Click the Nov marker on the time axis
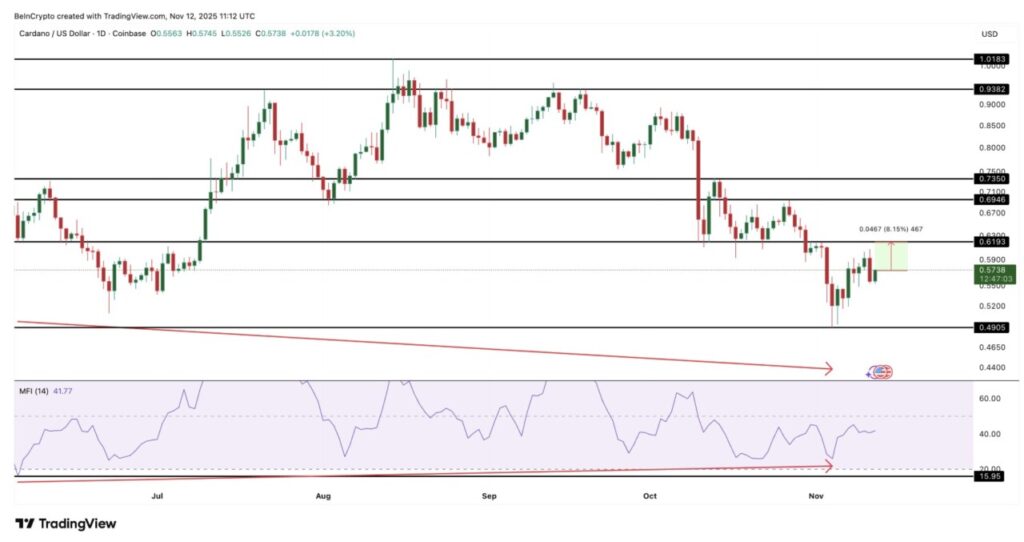Image resolution: width=1024 pixels, height=542 pixels. [x=816, y=495]
